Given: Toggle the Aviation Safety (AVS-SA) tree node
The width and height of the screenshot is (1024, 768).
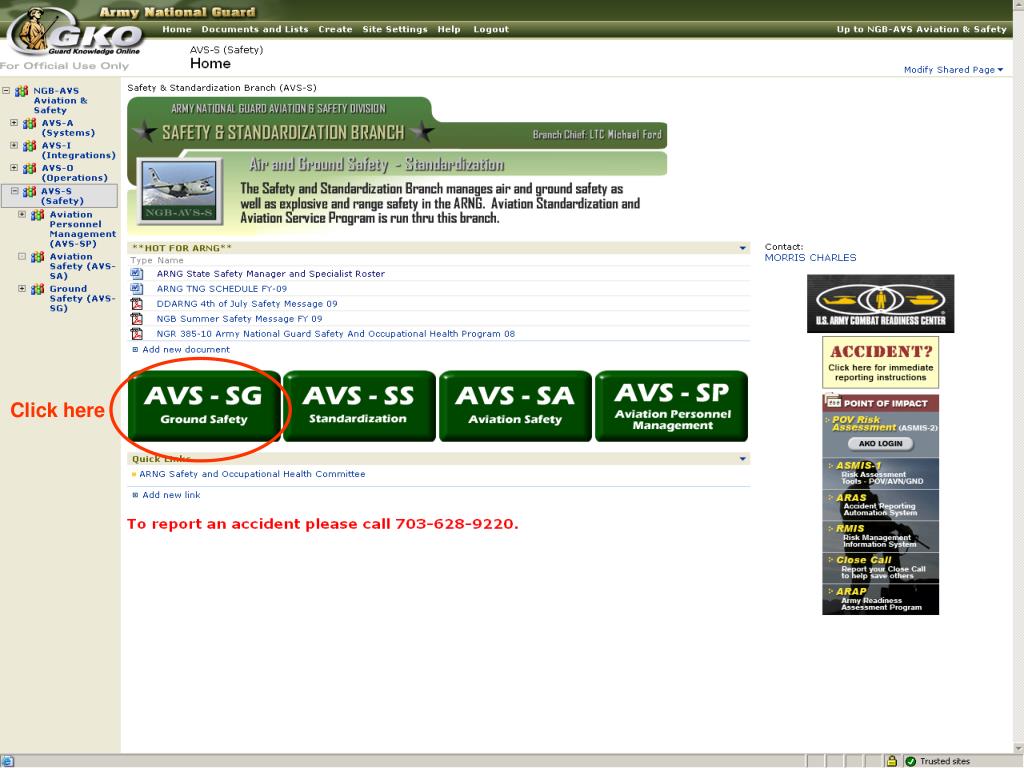Looking at the screenshot, I should [x=22, y=257].
